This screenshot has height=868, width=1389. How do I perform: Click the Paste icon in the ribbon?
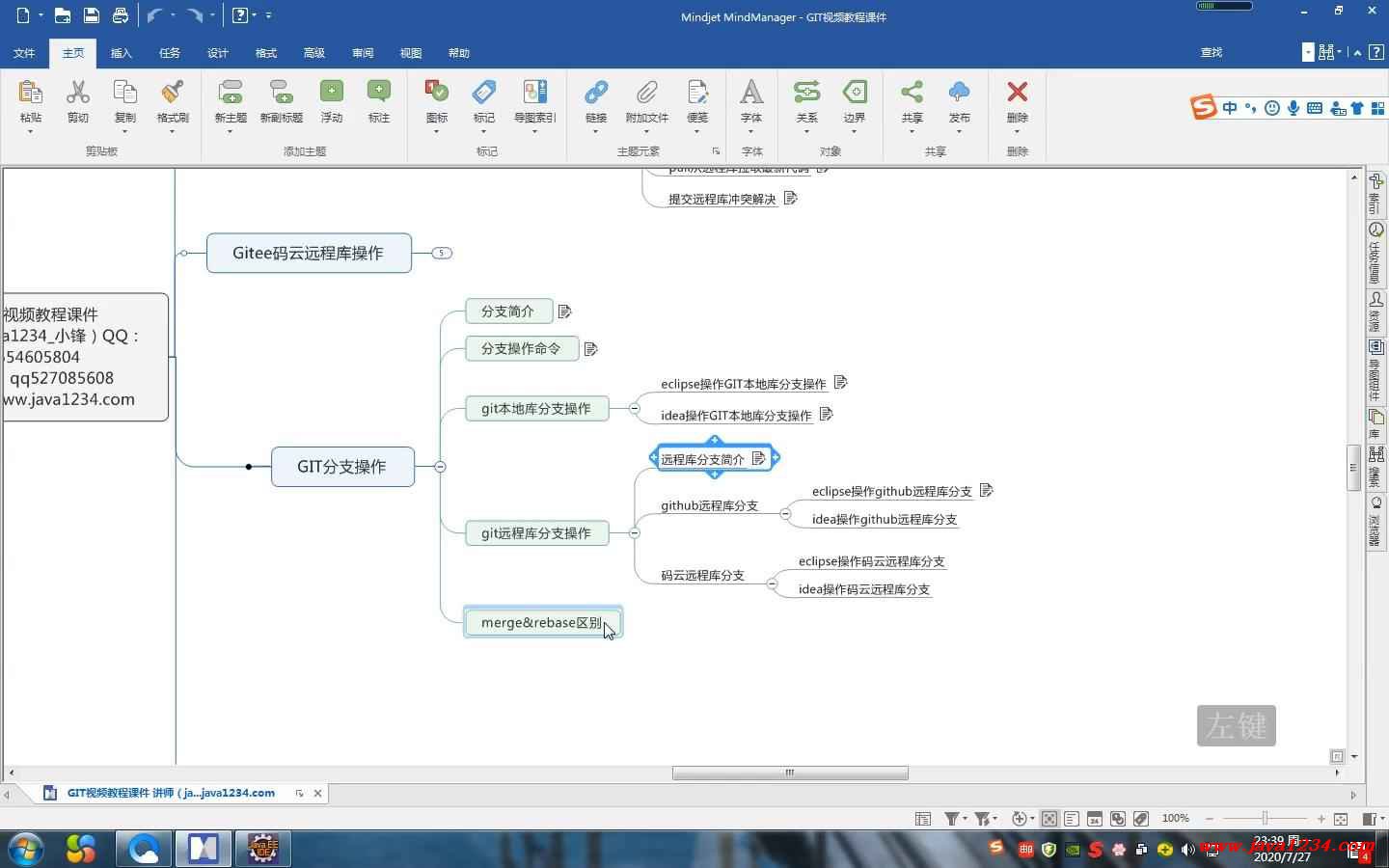[30, 93]
